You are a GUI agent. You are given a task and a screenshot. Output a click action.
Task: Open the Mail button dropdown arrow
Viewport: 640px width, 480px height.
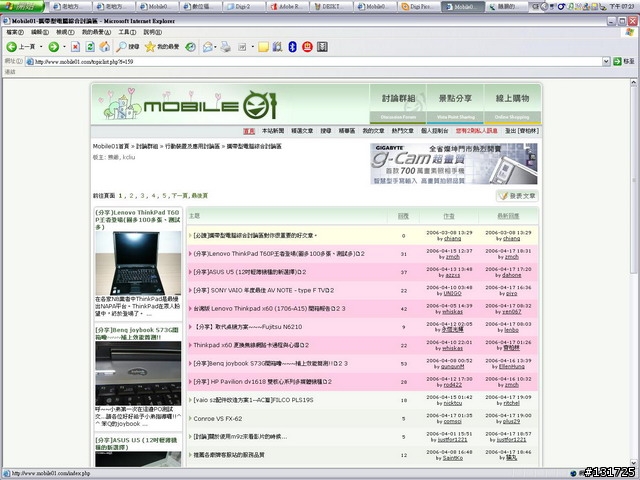click(216, 47)
